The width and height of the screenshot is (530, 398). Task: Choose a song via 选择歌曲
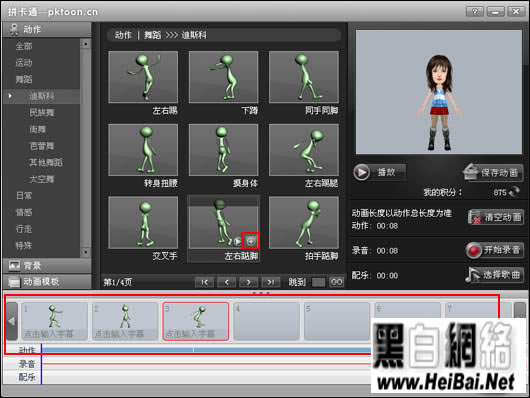[494, 275]
